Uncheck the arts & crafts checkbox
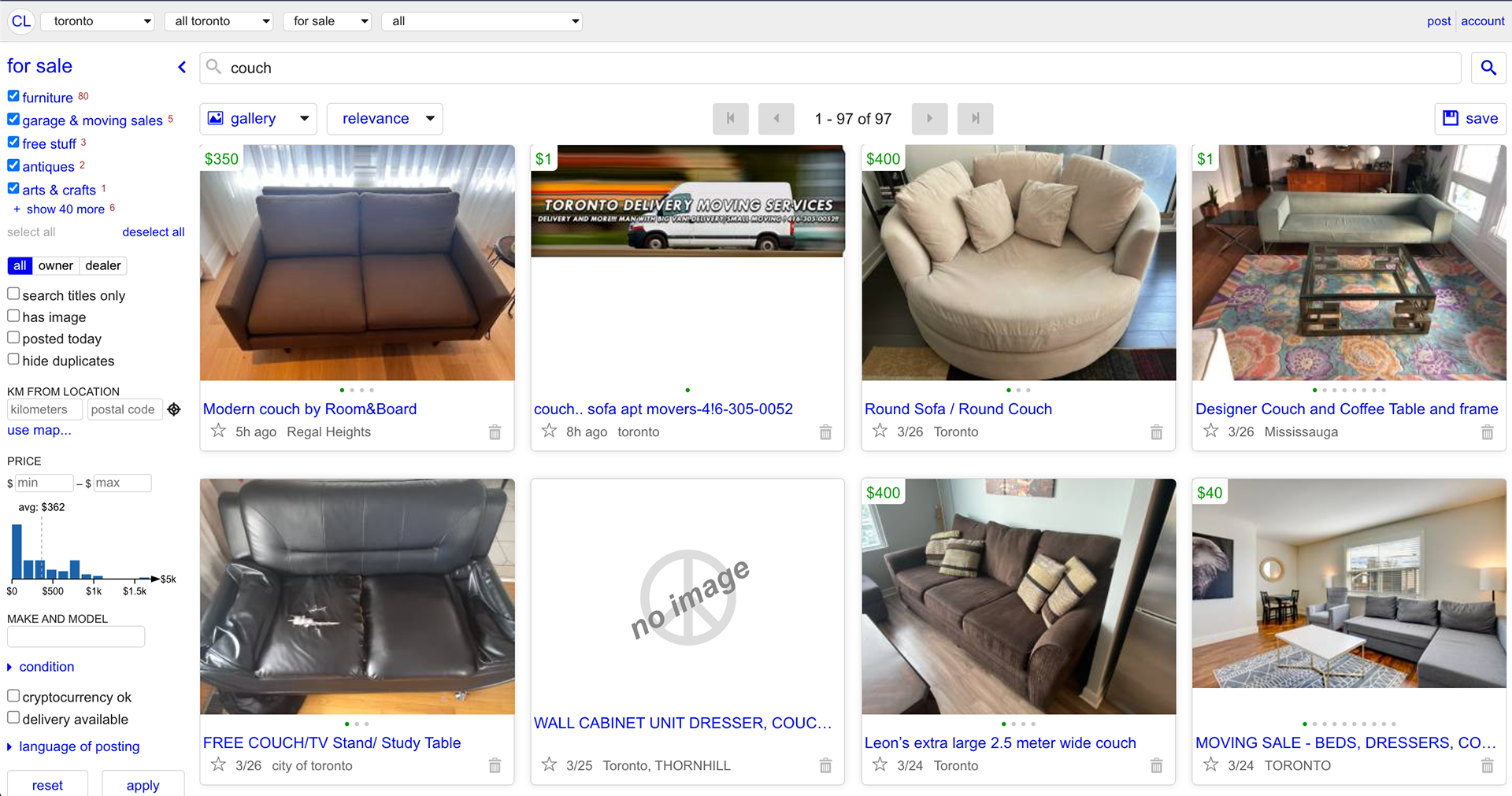The width and height of the screenshot is (1512, 796). click(x=13, y=188)
